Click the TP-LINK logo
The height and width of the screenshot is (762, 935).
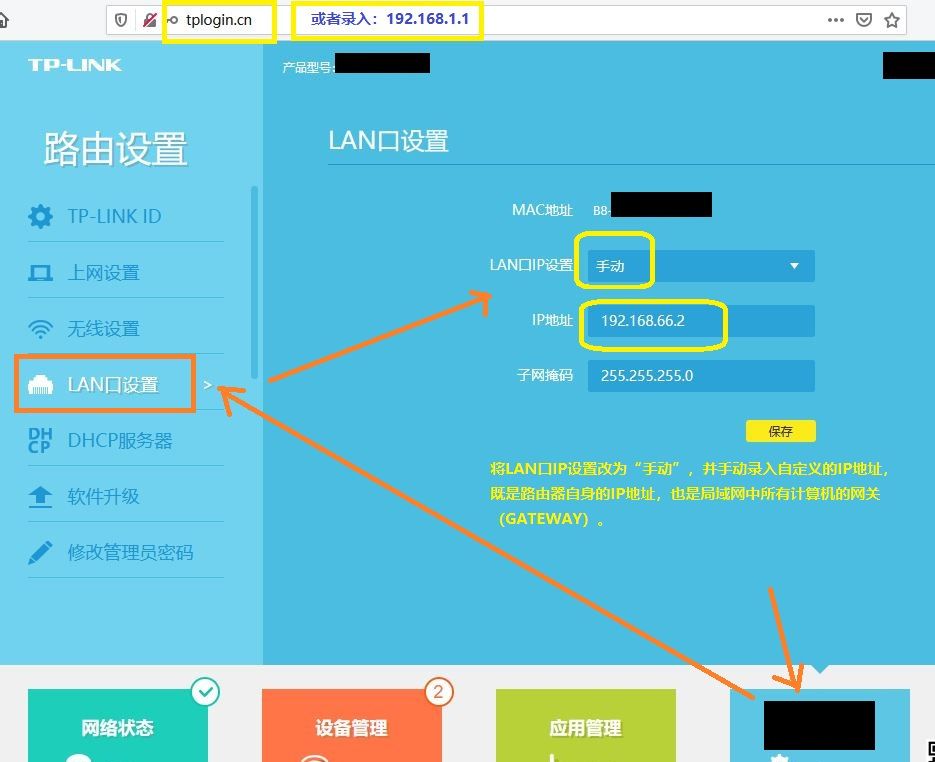(x=75, y=65)
